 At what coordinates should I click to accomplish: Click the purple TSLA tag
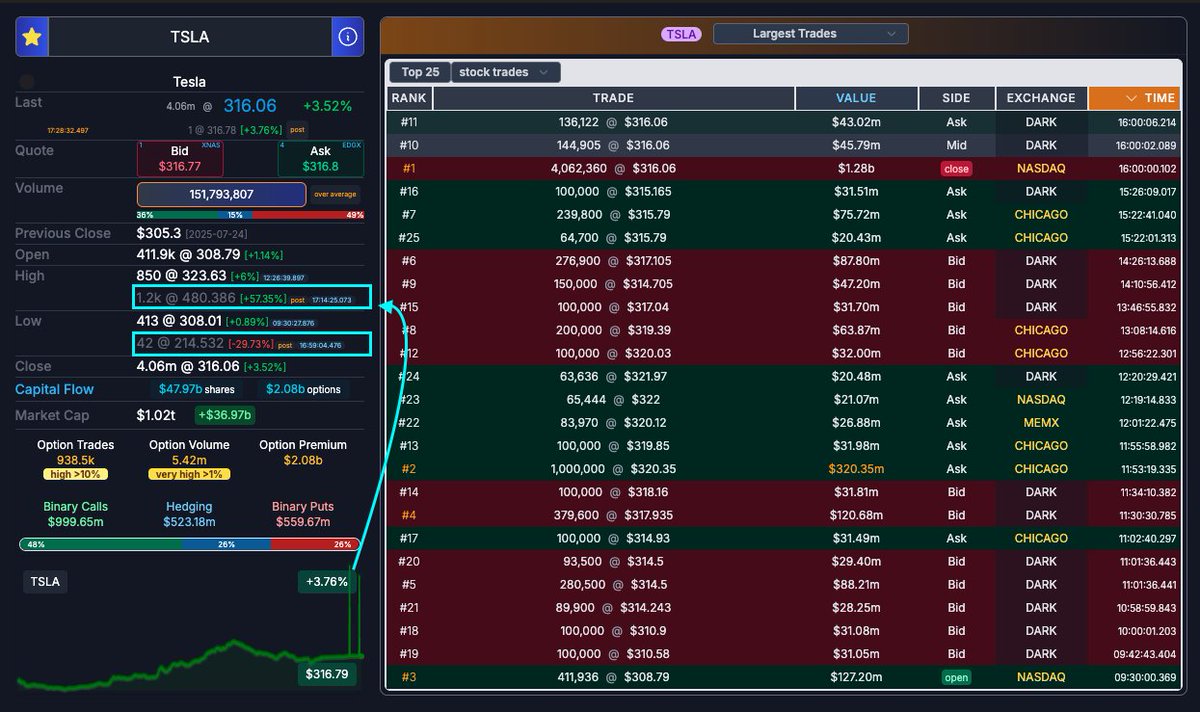681,34
